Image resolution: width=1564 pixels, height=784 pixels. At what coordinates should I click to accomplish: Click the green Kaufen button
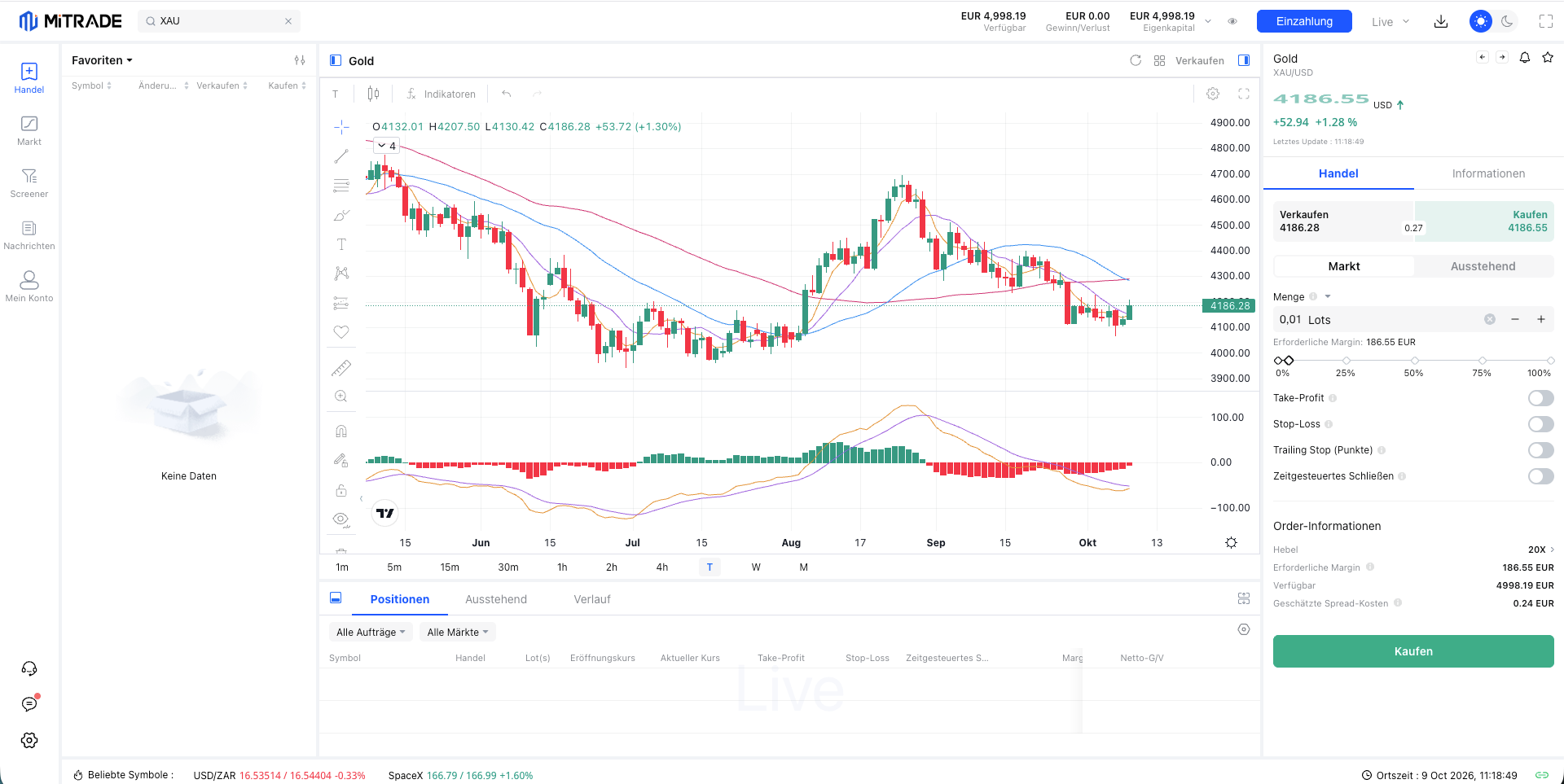[x=1413, y=651]
